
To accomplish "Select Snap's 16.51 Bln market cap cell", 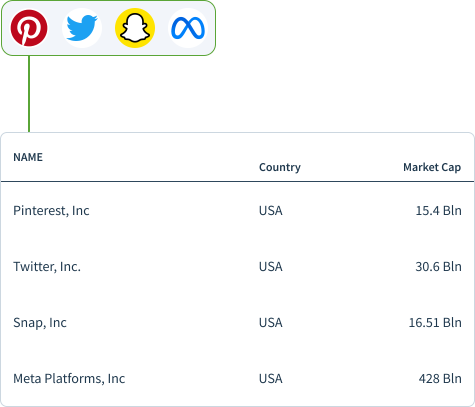I will click(x=435, y=323).
